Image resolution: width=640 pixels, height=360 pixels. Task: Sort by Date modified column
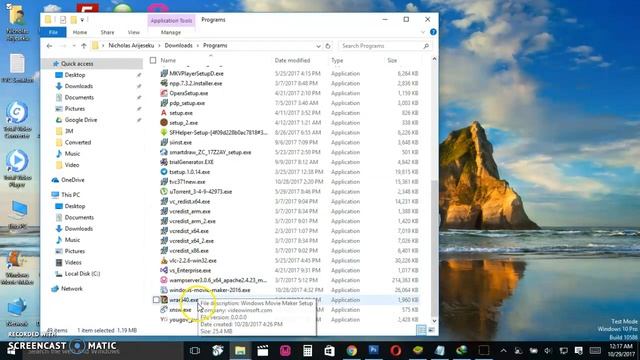[x=292, y=60]
